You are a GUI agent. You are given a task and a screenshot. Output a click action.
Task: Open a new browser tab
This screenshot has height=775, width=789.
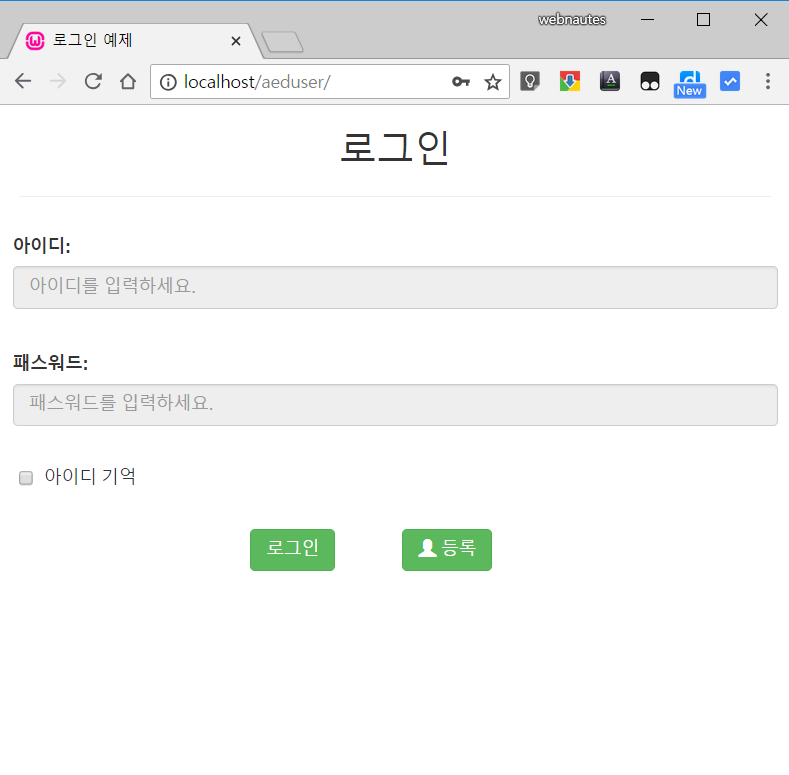283,42
